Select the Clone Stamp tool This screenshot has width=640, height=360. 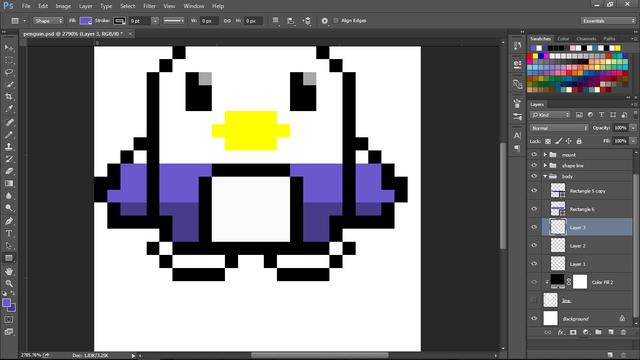coord(9,147)
